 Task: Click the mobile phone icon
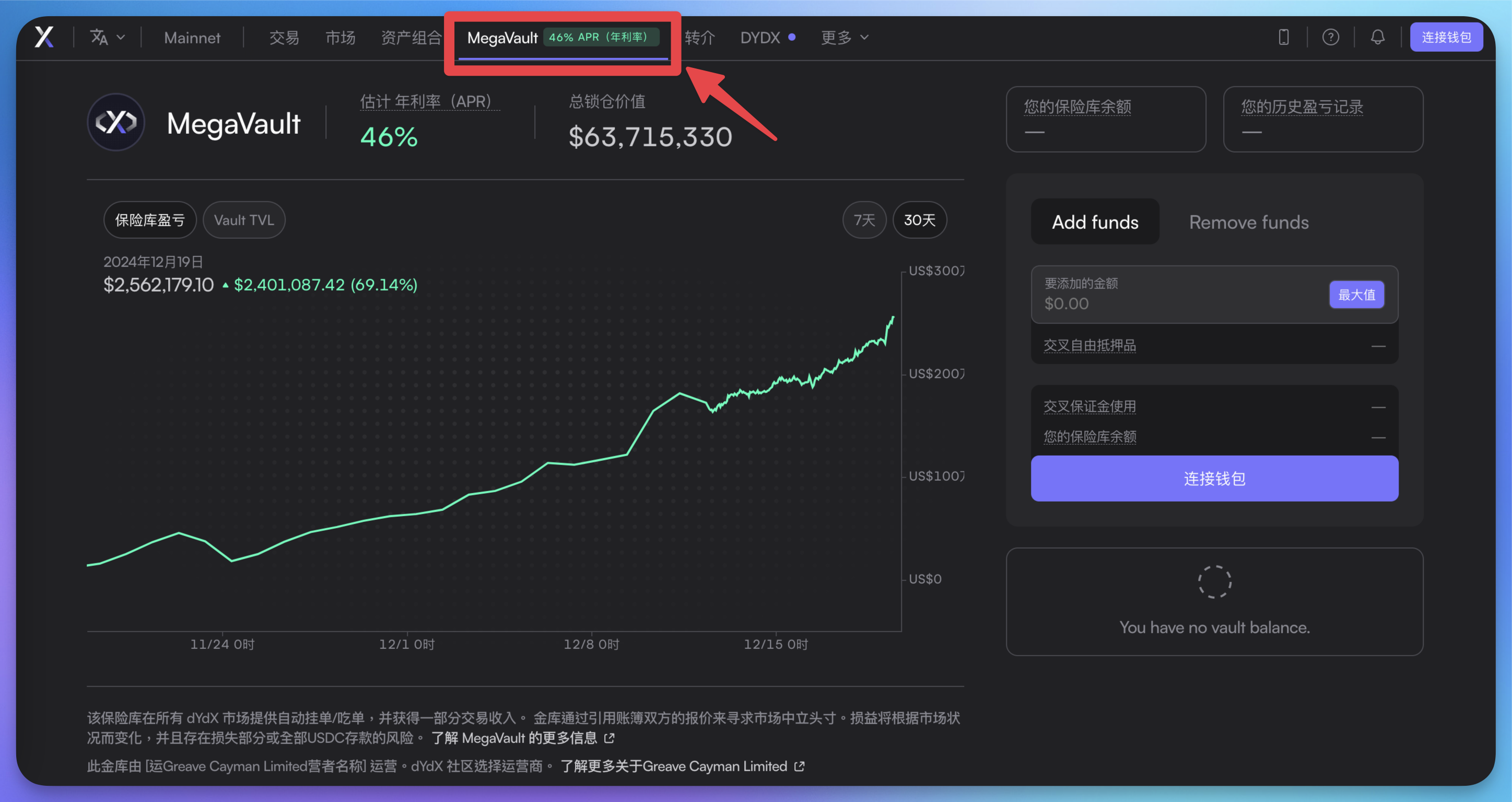pos(1284,37)
